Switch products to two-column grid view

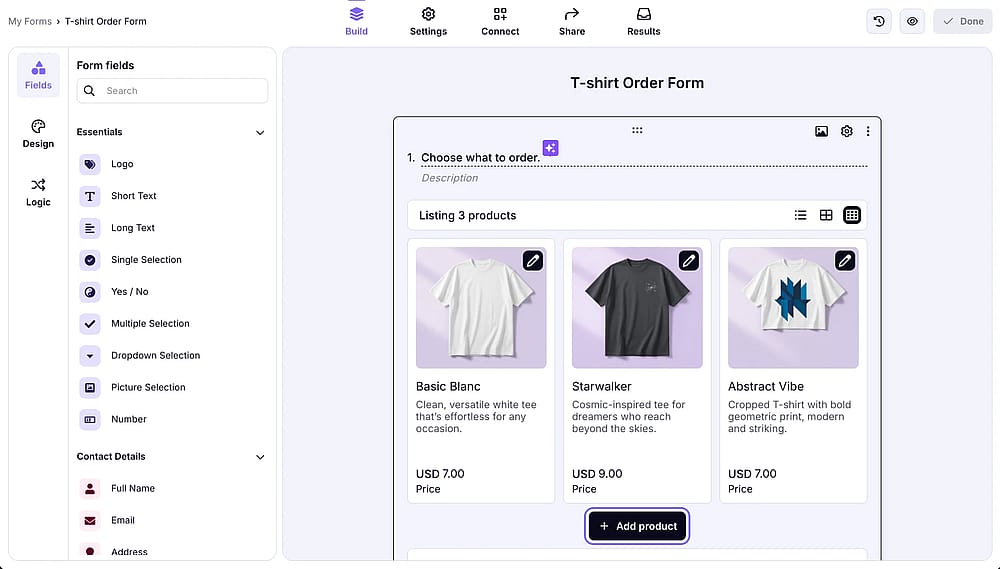click(826, 215)
